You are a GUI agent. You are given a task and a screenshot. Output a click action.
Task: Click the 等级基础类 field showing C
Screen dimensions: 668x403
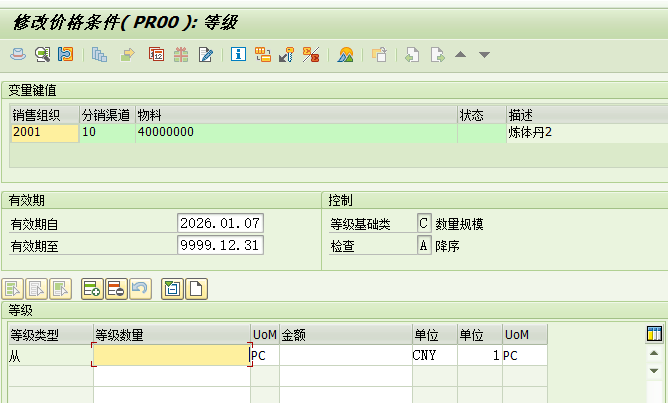423,222
